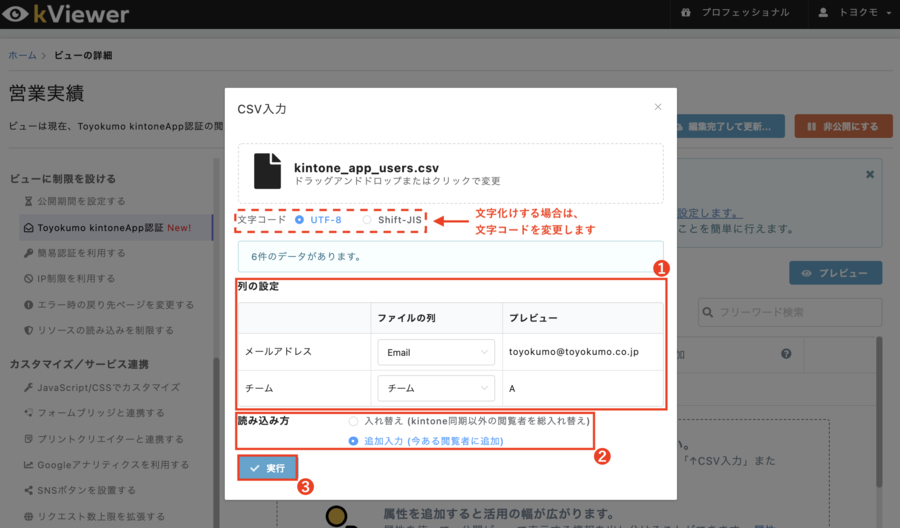Viewport: 900px width, 528px height.
Task: Click the kViewer eye logo
Action: tap(14, 14)
